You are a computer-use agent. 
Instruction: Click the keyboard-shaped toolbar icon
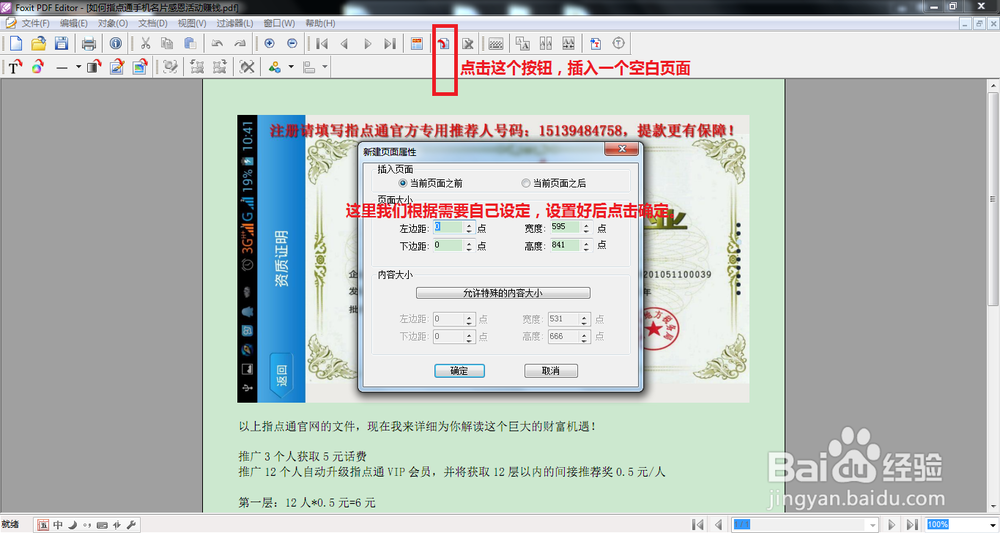pos(496,43)
